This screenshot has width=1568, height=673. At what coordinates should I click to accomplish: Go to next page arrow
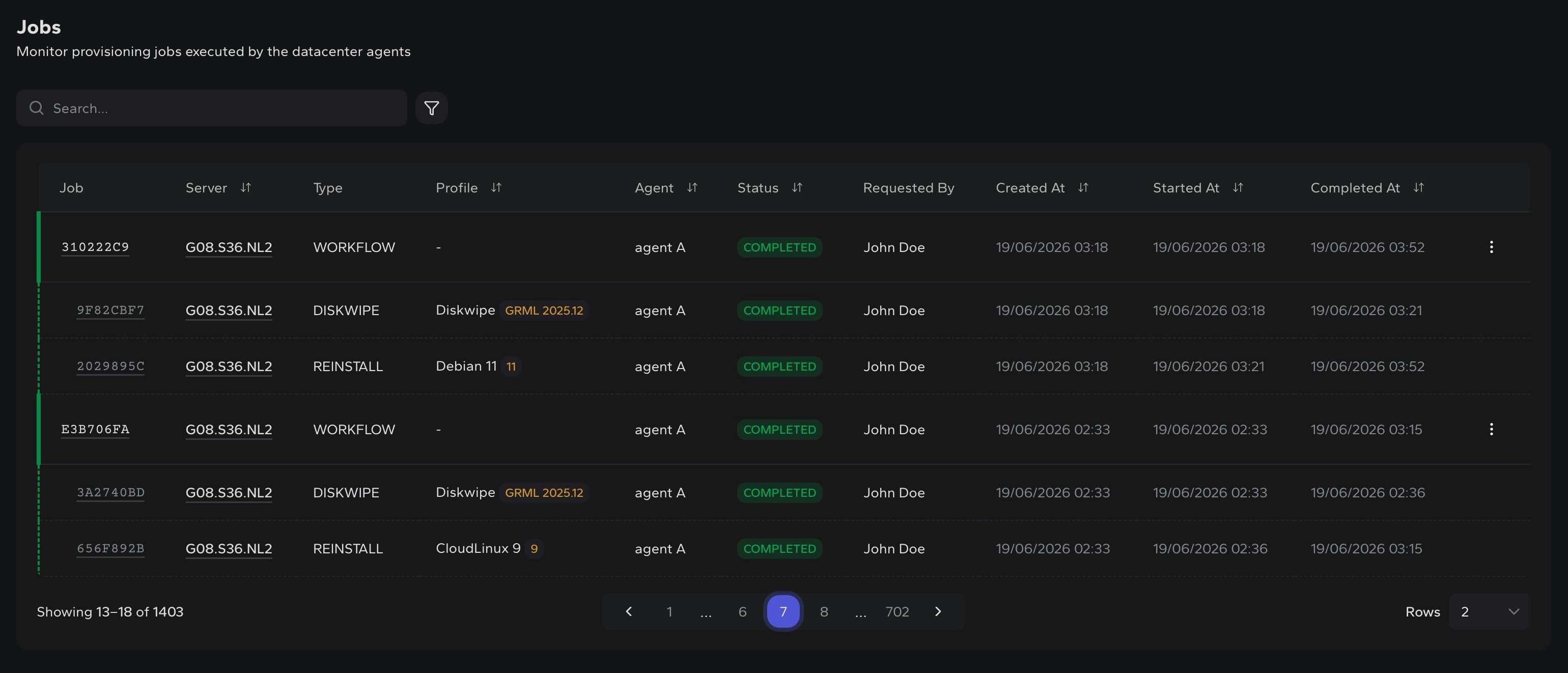coord(938,611)
